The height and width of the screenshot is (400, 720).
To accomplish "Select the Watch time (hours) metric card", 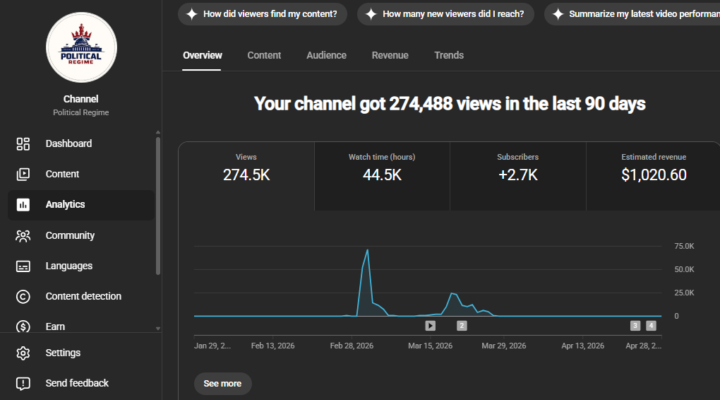I will pos(382,176).
